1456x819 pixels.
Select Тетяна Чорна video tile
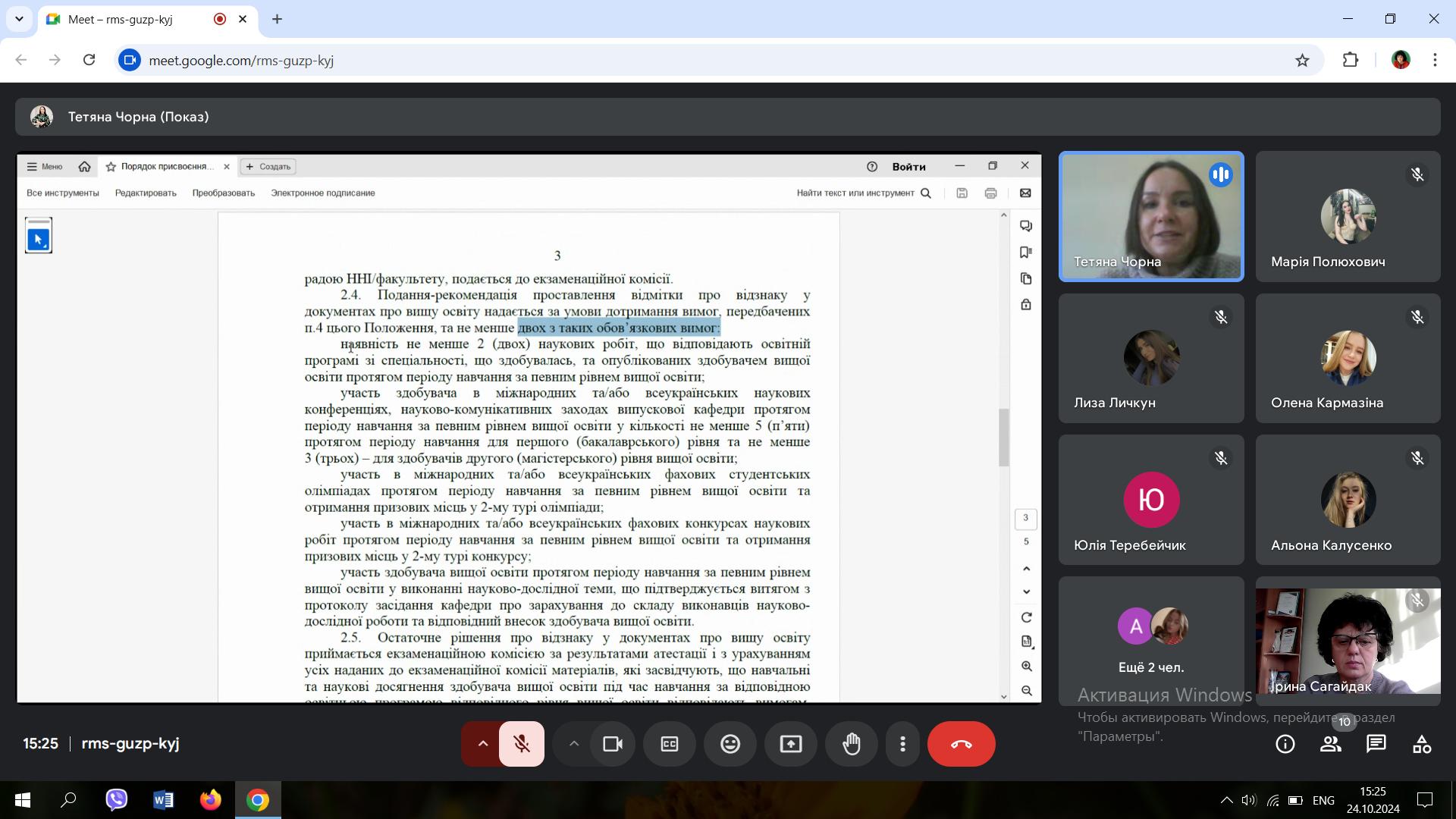click(1151, 216)
